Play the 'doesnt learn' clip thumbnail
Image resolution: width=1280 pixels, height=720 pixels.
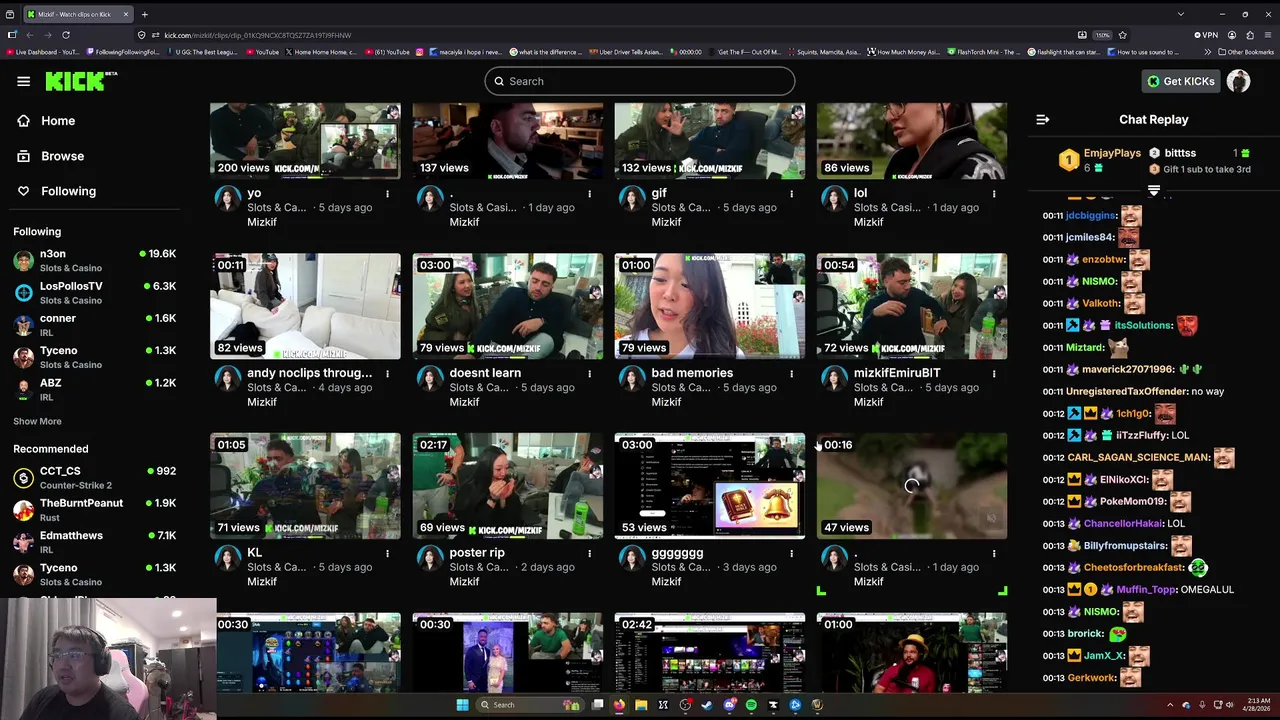tap(508, 306)
